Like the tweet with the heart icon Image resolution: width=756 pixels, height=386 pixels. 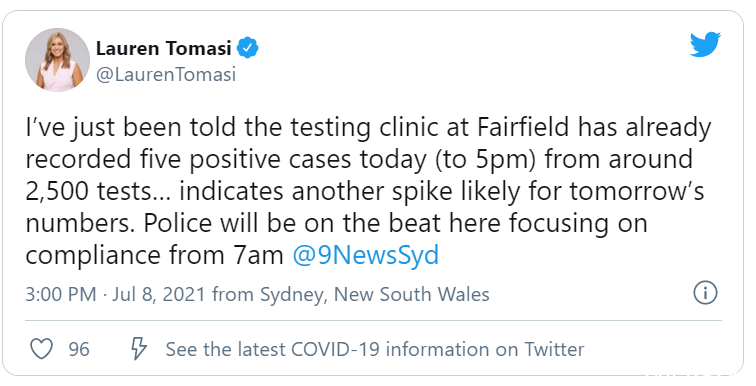click(x=41, y=349)
